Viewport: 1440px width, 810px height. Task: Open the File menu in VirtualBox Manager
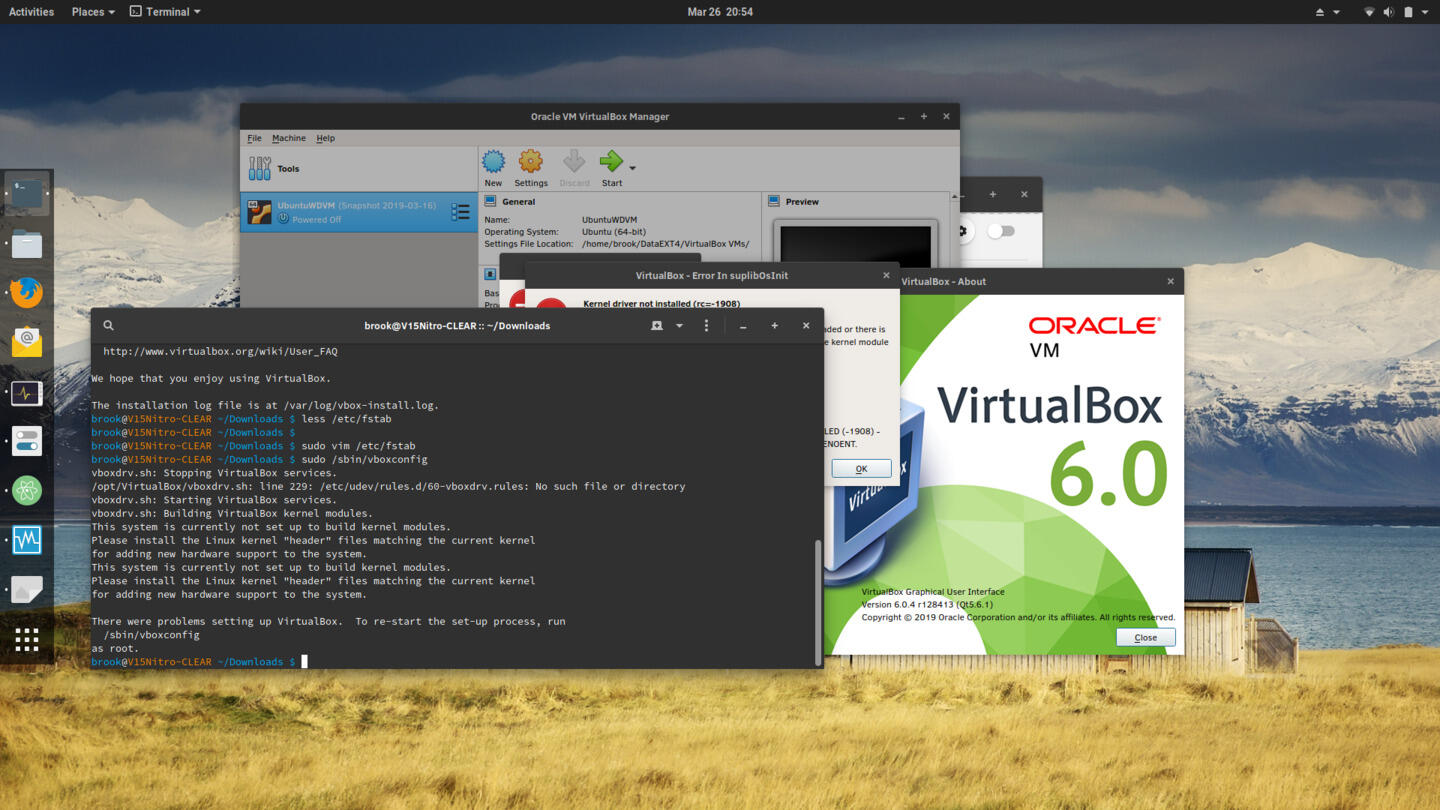254,138
